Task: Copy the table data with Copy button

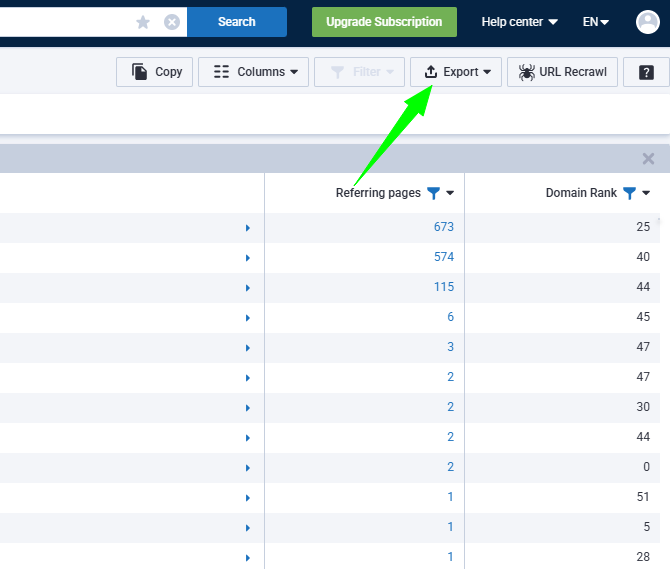Action: (x=157, y=72)
